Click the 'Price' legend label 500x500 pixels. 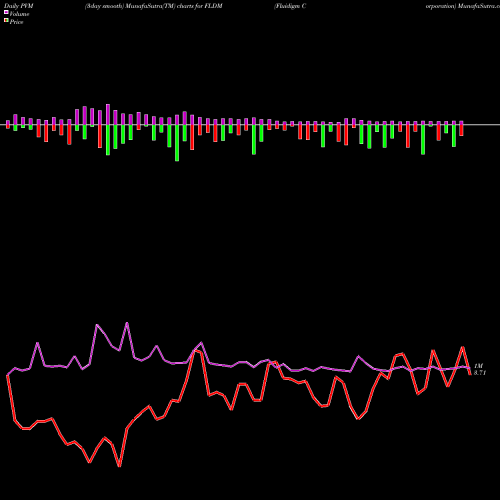16,22
